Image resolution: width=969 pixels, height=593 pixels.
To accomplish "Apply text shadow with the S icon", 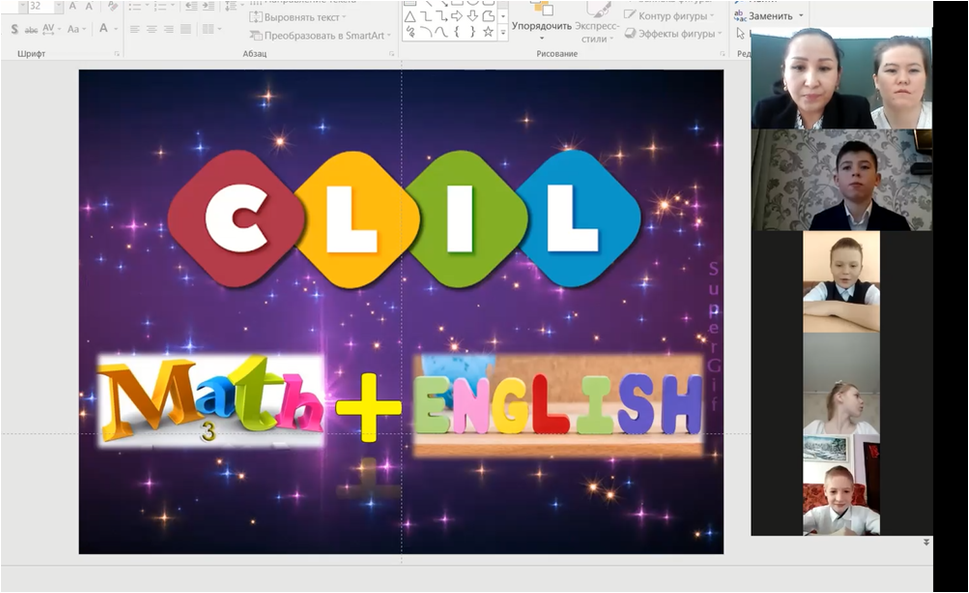I will click(14, 29).
